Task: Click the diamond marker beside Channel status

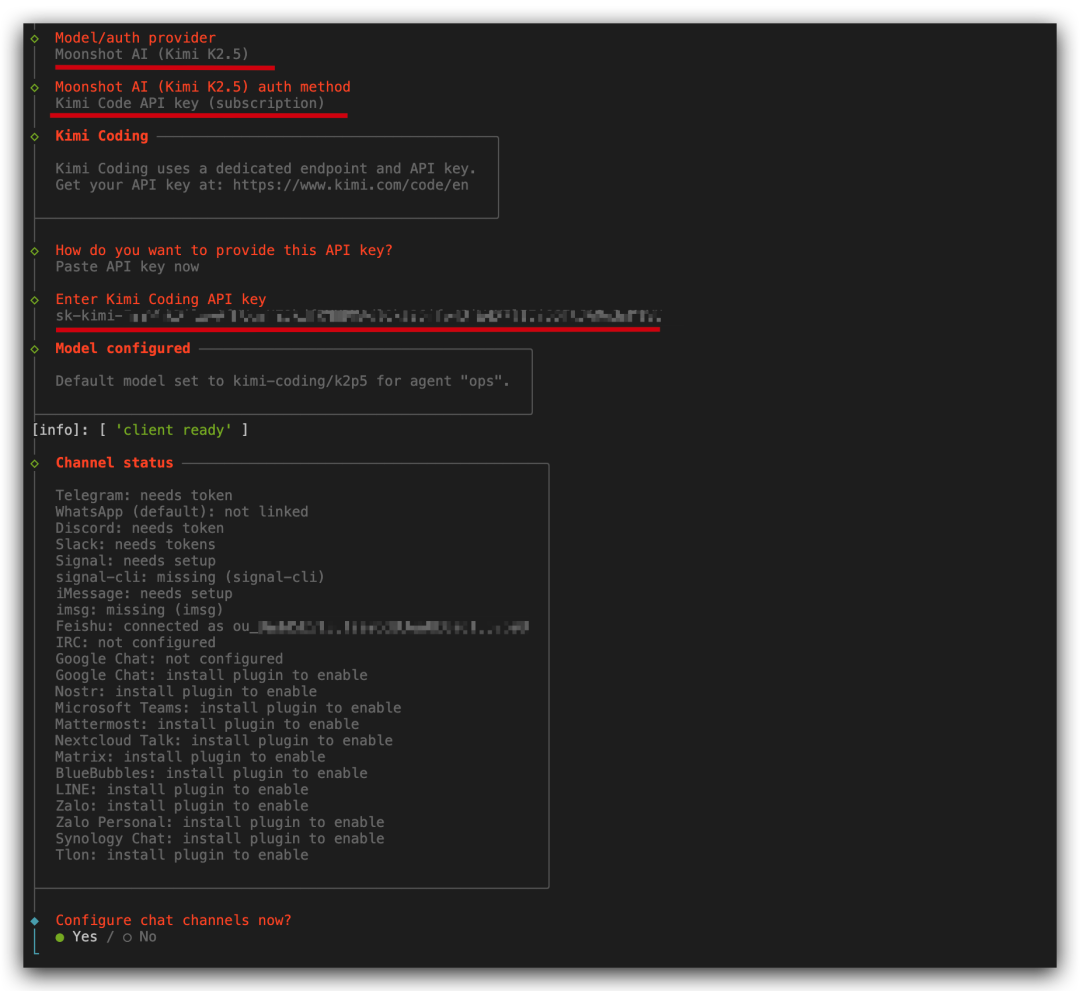Action: (35, 463)
